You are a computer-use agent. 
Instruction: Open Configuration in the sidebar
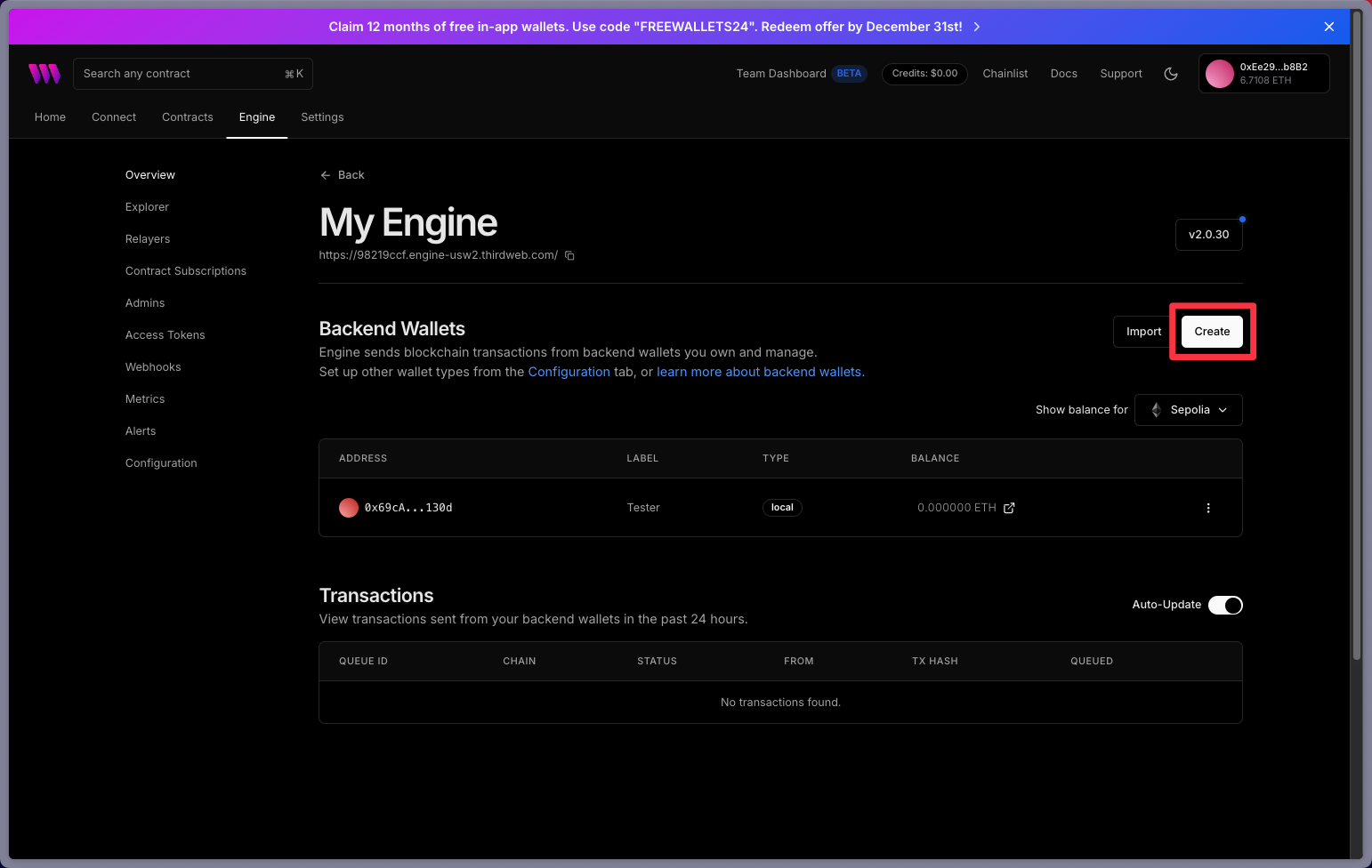161,463
